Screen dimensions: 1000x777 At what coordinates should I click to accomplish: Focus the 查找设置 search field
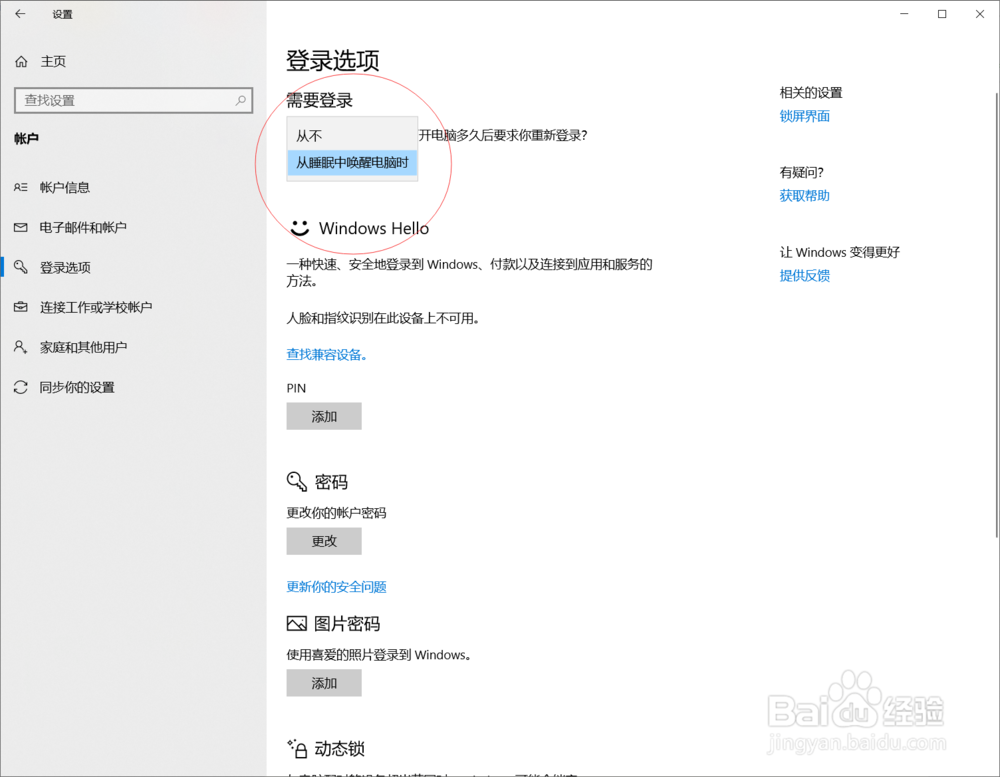[133, 100]
